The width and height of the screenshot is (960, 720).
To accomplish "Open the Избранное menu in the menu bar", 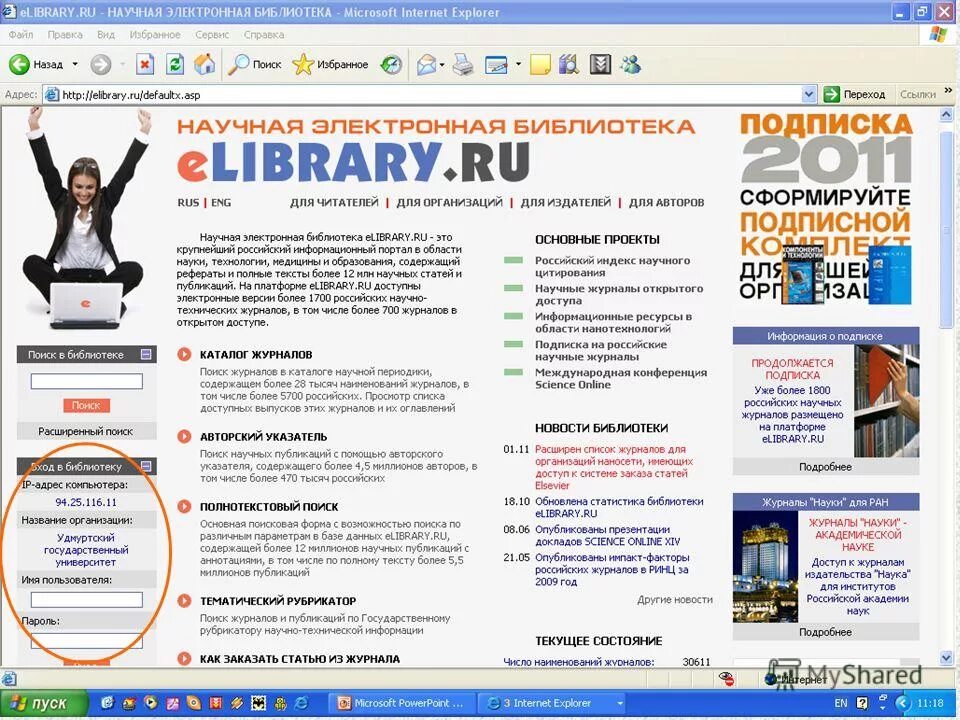I will 155,34.
